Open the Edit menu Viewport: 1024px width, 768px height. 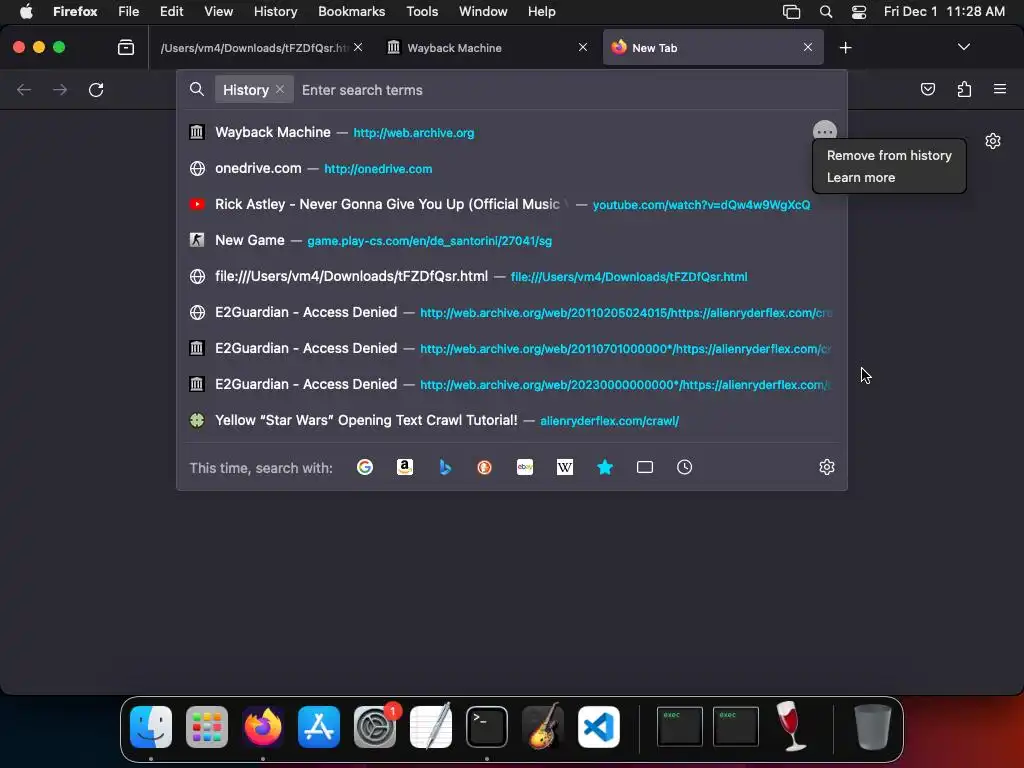171,11
